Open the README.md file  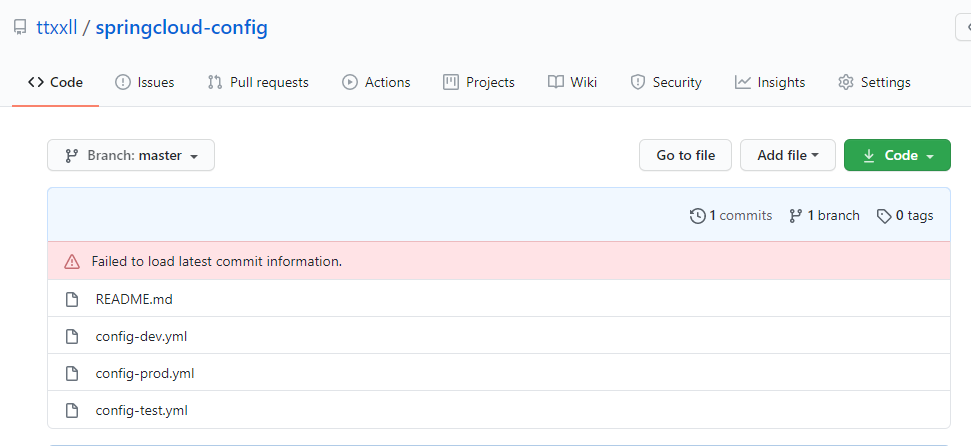[x=134, y=299]
